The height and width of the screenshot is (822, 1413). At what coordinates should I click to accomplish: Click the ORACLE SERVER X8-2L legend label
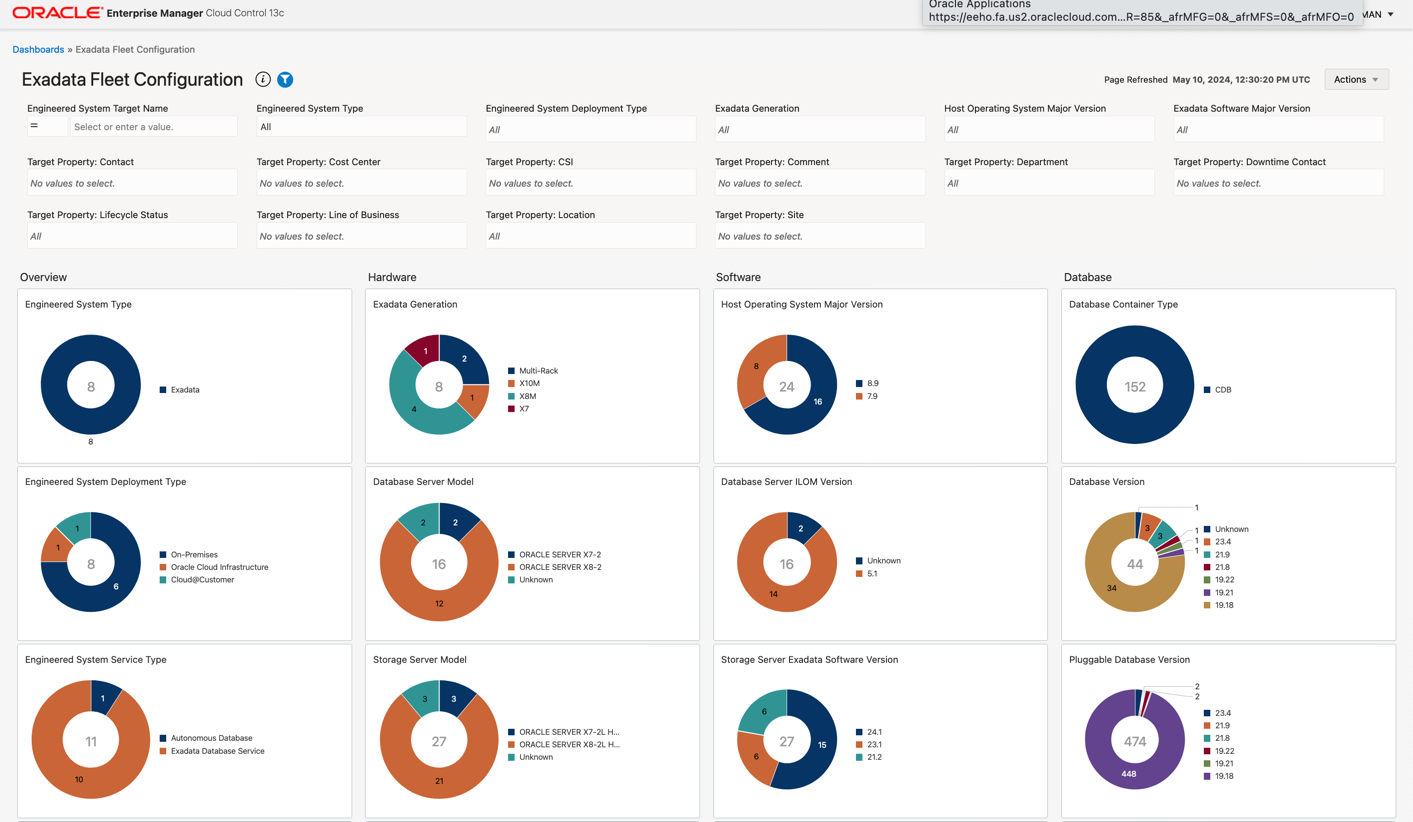(569, 745)
